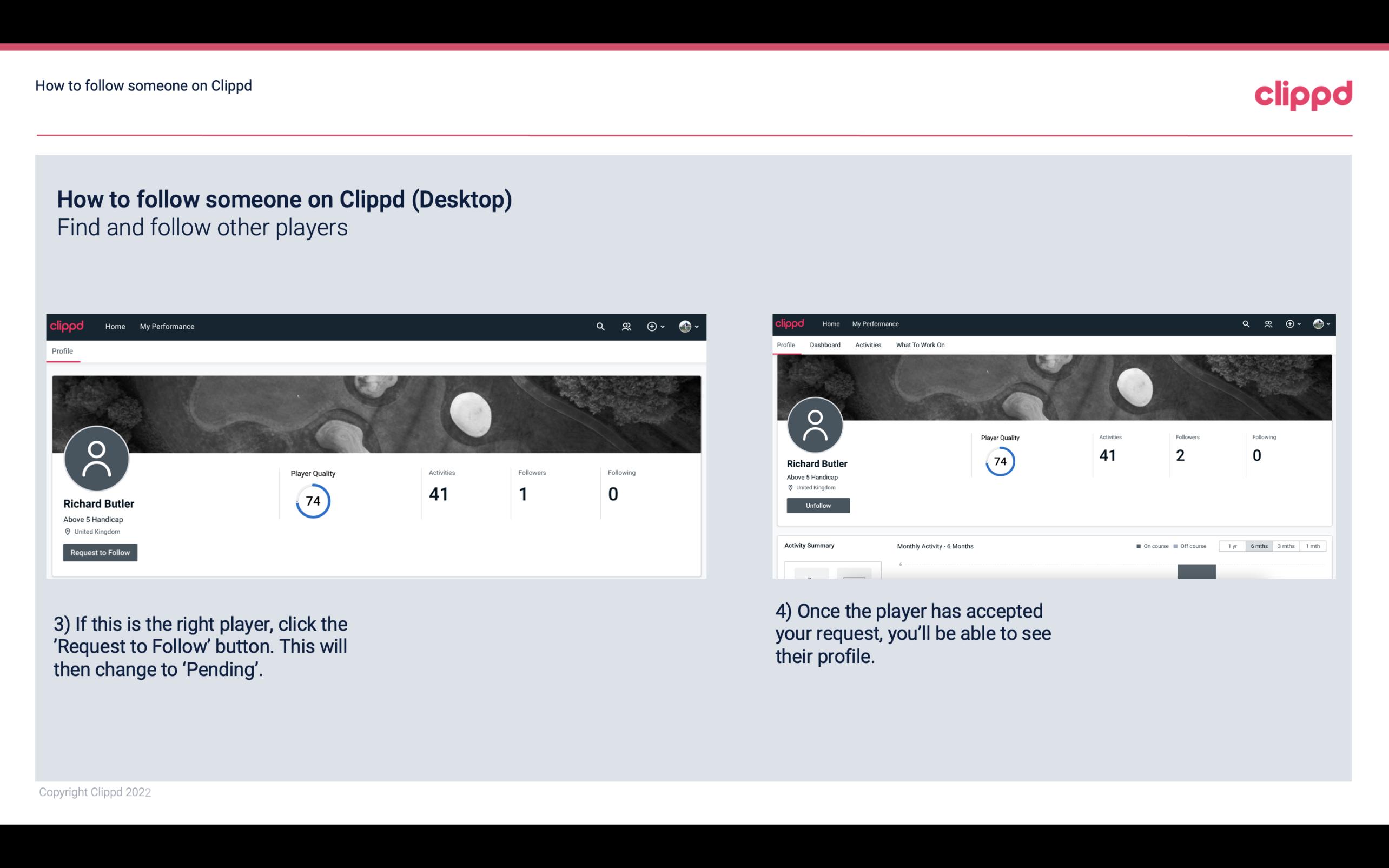
Task: Select the 'Dashboard' tab on right screenshot
Action: pyautogui.click(x=824, y=345)
